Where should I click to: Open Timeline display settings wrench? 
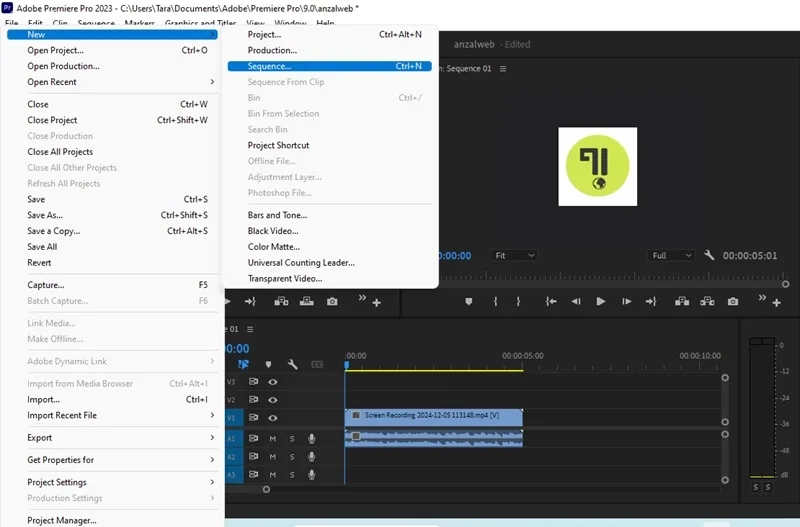[292, 364]
